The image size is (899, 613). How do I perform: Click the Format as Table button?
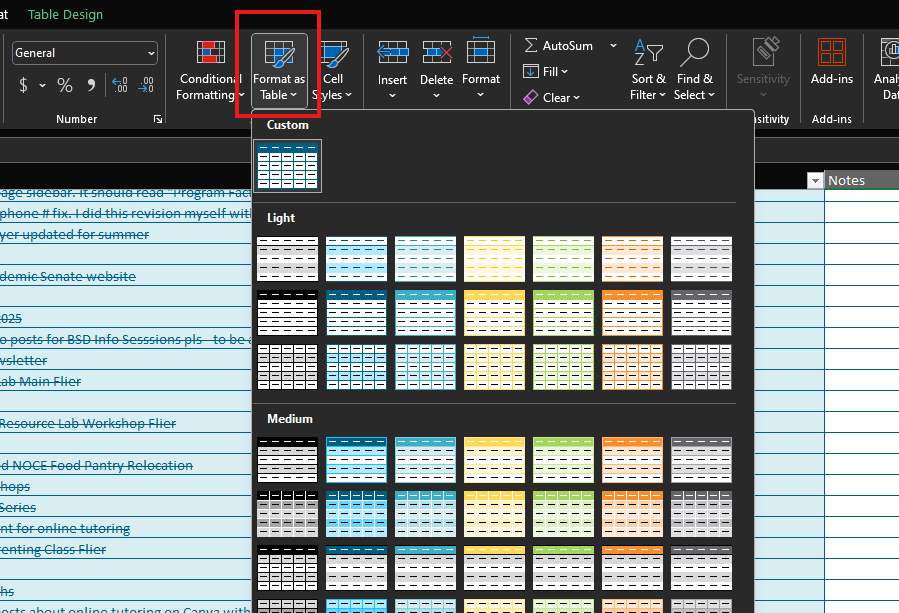pyautogui.click(x=279, y=71)
